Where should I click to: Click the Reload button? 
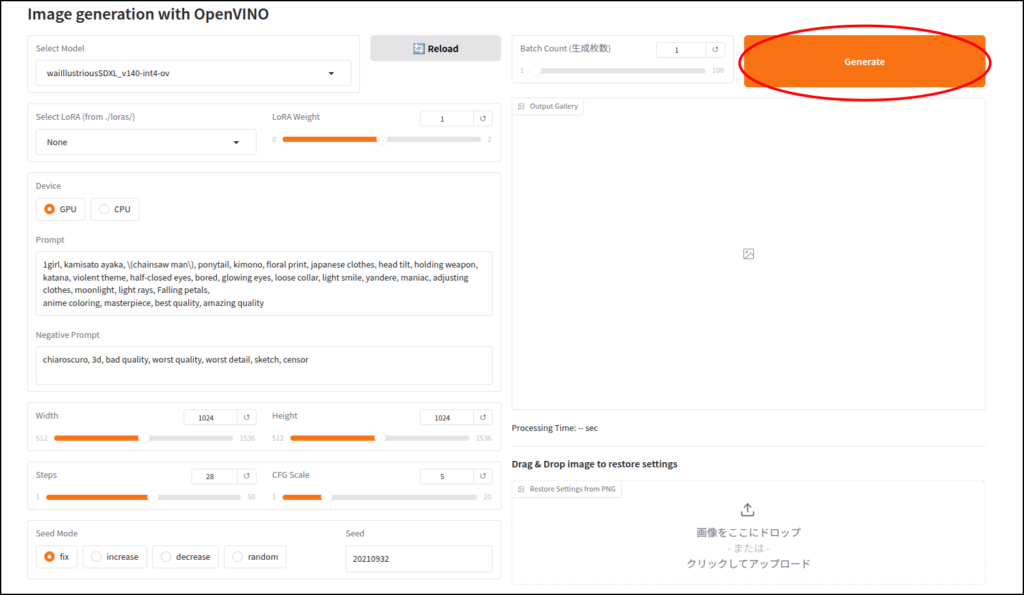click(435, 48)
